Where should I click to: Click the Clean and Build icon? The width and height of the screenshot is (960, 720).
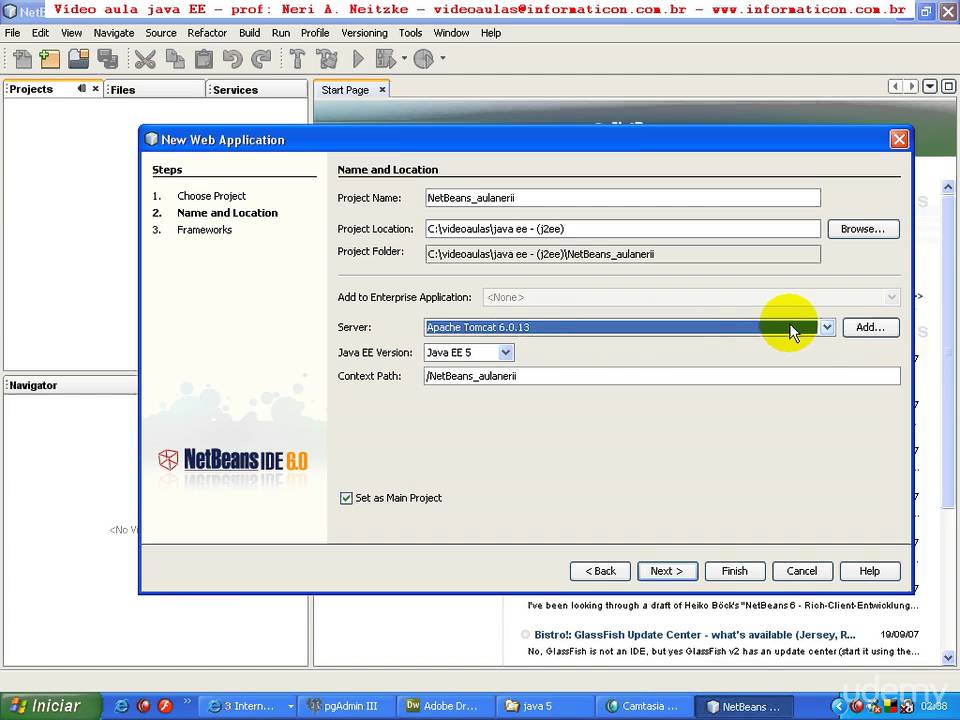pyautogui.click(x=327, y=59)
